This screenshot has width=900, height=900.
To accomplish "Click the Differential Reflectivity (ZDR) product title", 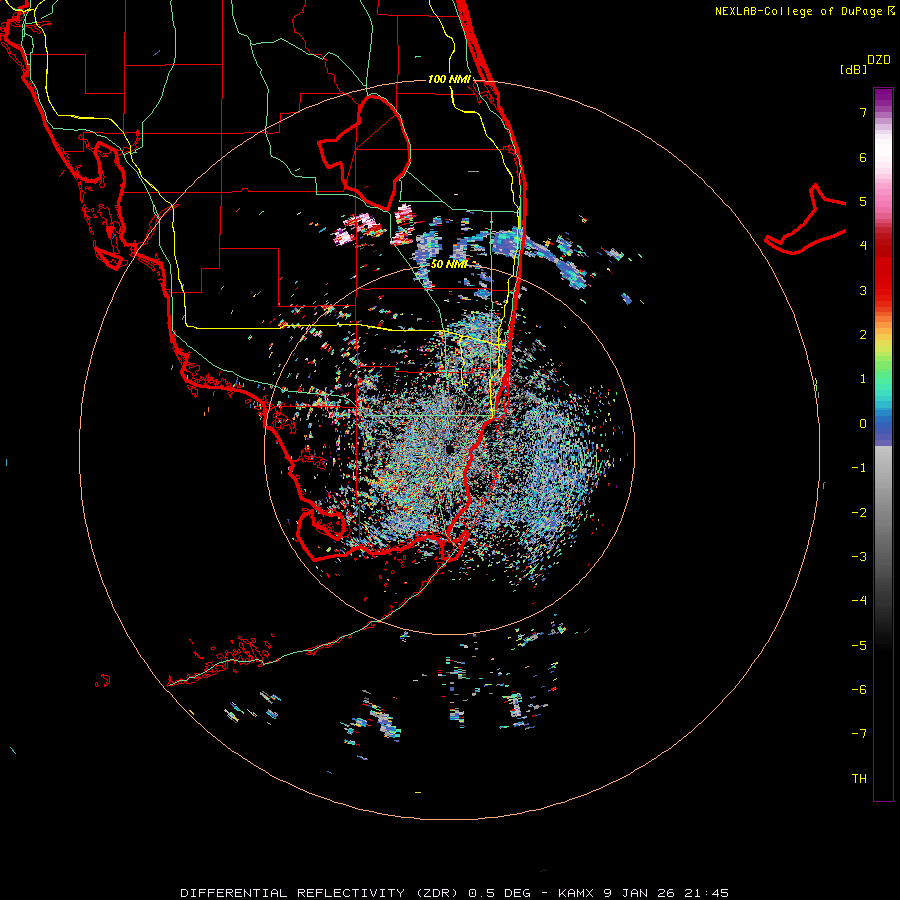I will pos(319,893).
